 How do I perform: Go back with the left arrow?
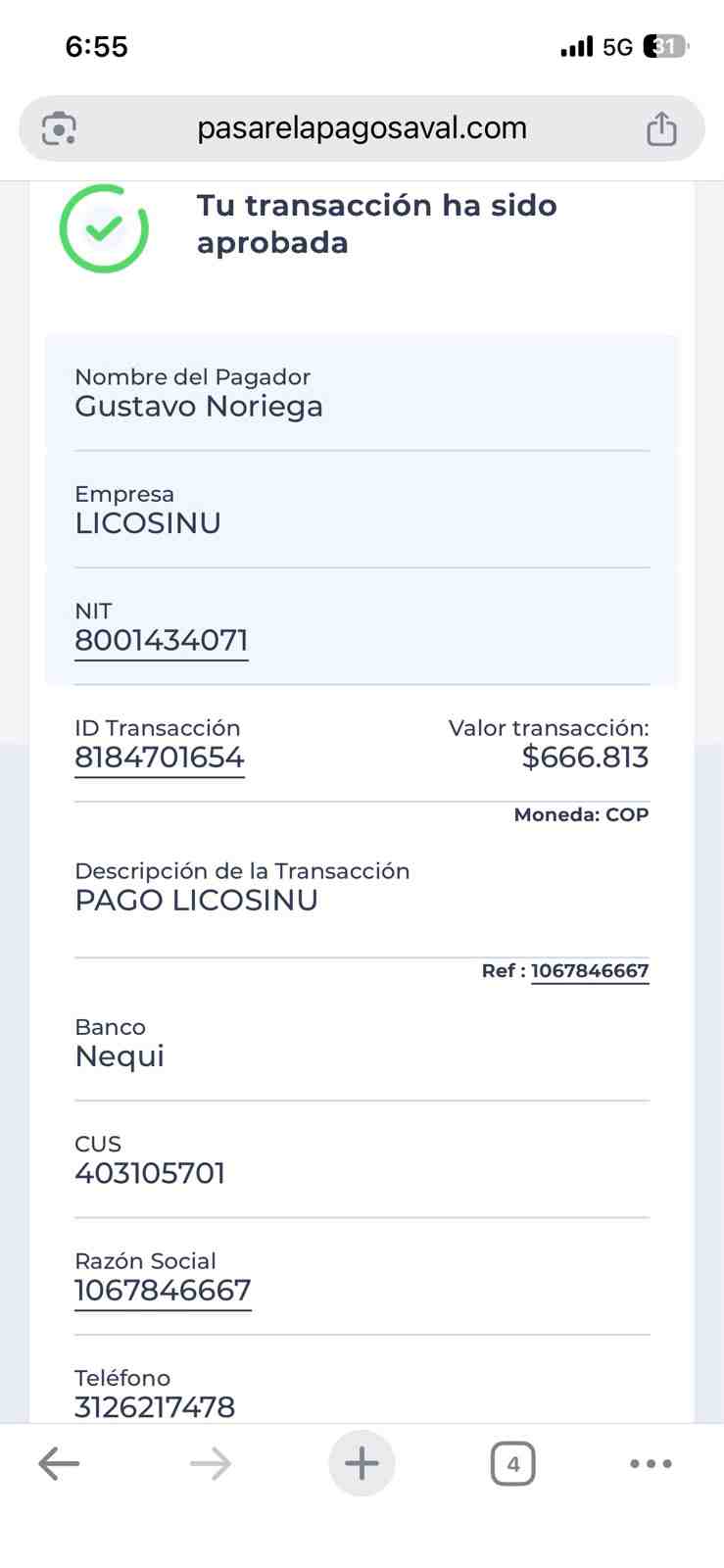[x=59, y=1464]
